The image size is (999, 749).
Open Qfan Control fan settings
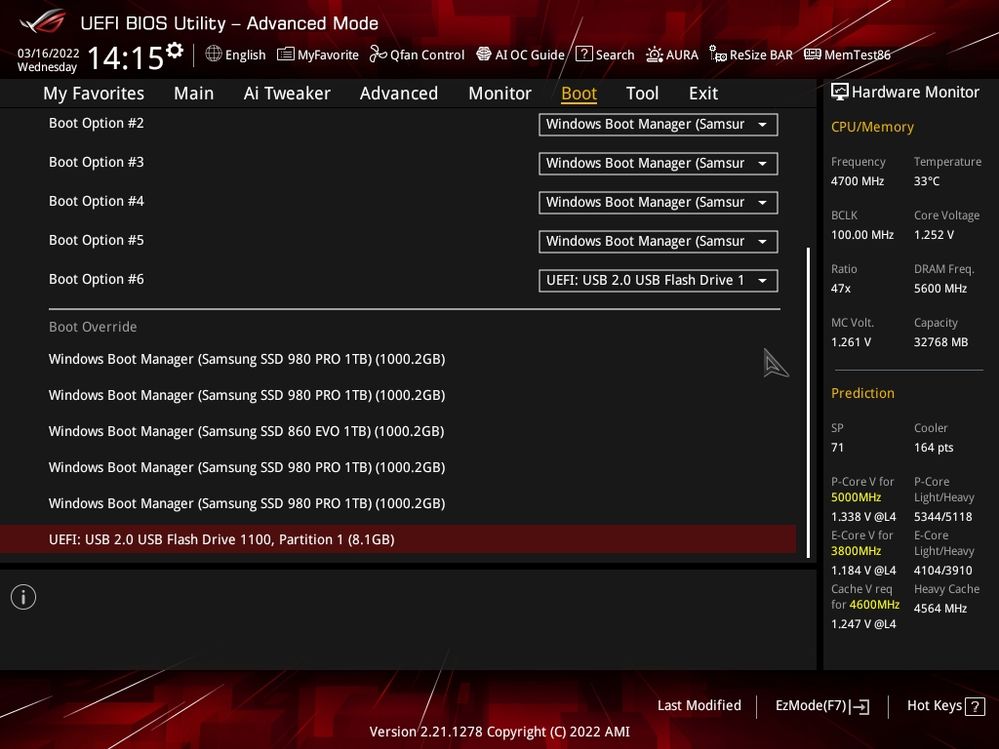(417, 55)
